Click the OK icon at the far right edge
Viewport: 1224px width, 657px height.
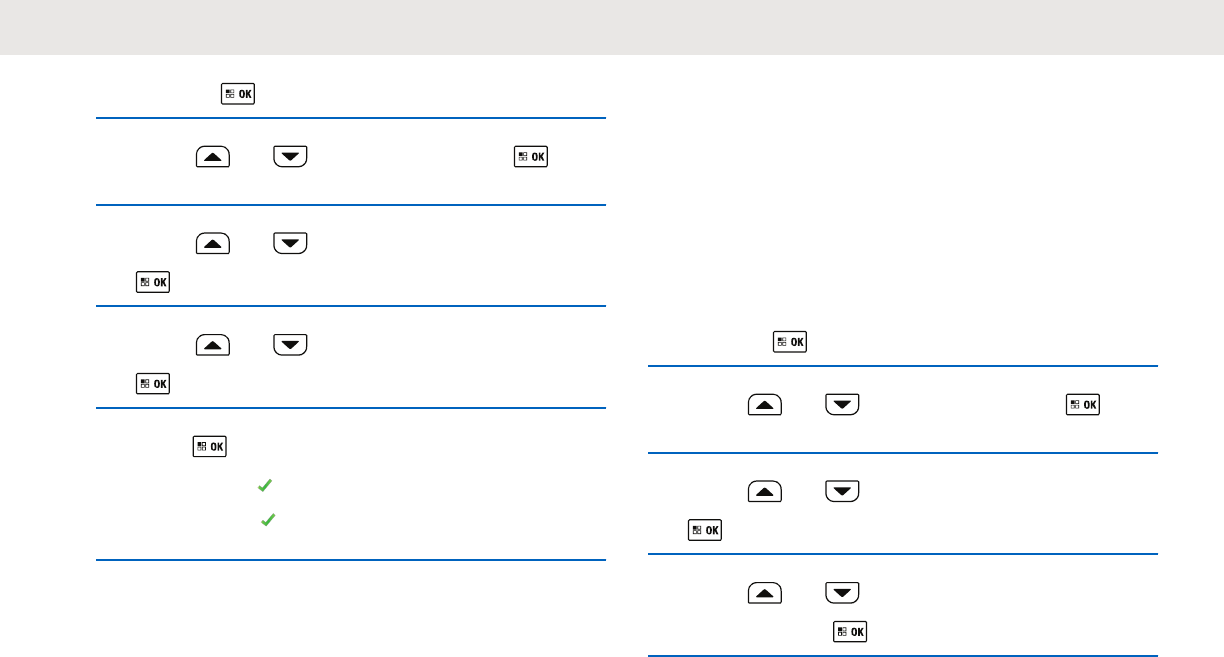tap(1083, 405)
